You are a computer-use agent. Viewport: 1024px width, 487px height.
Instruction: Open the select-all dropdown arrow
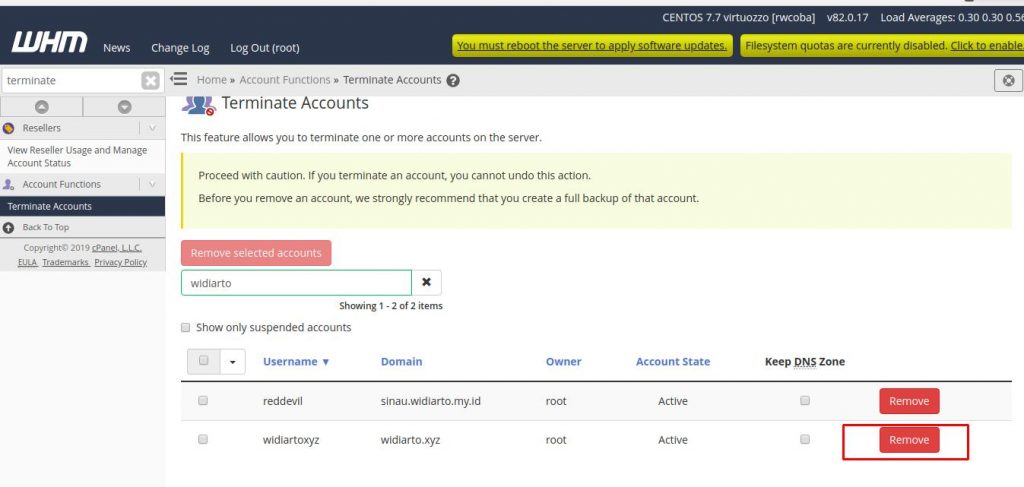[232, 362]
